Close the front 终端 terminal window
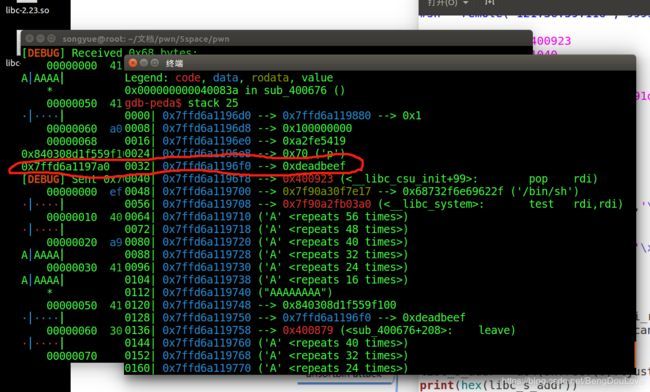 coord(133,63)
